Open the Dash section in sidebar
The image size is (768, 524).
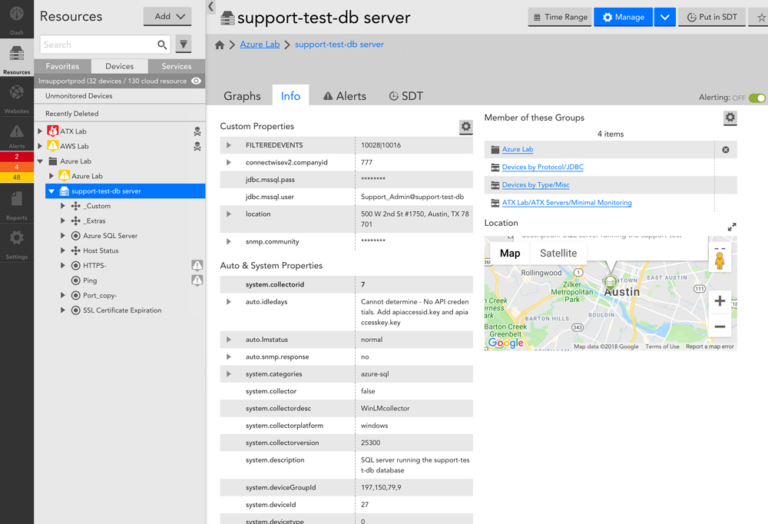click(17, 18)
